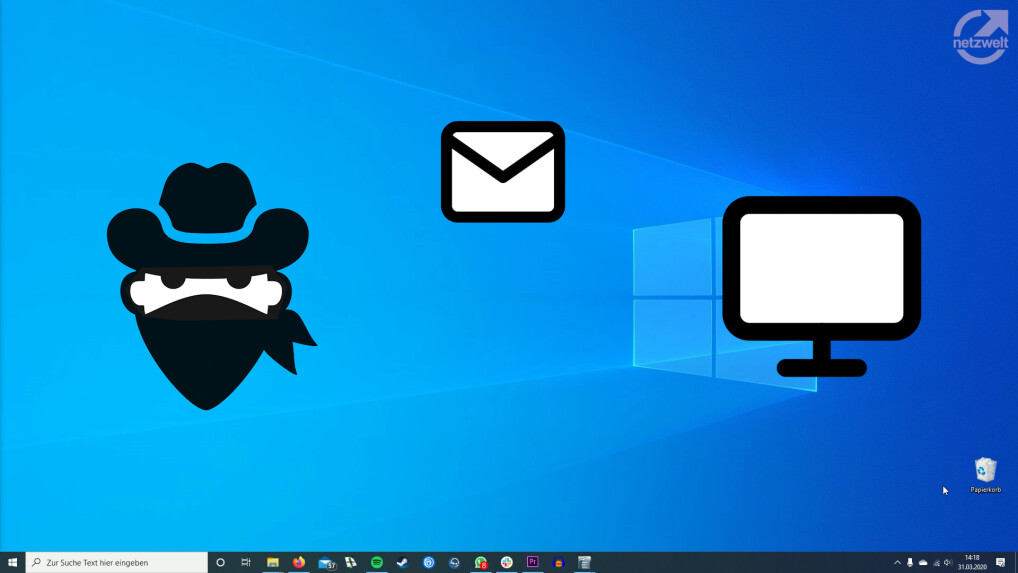Launch Steam from the taskbar
Image resolution: width=1018 pixels, height=573 pixels.
click(x=402, y=562)
